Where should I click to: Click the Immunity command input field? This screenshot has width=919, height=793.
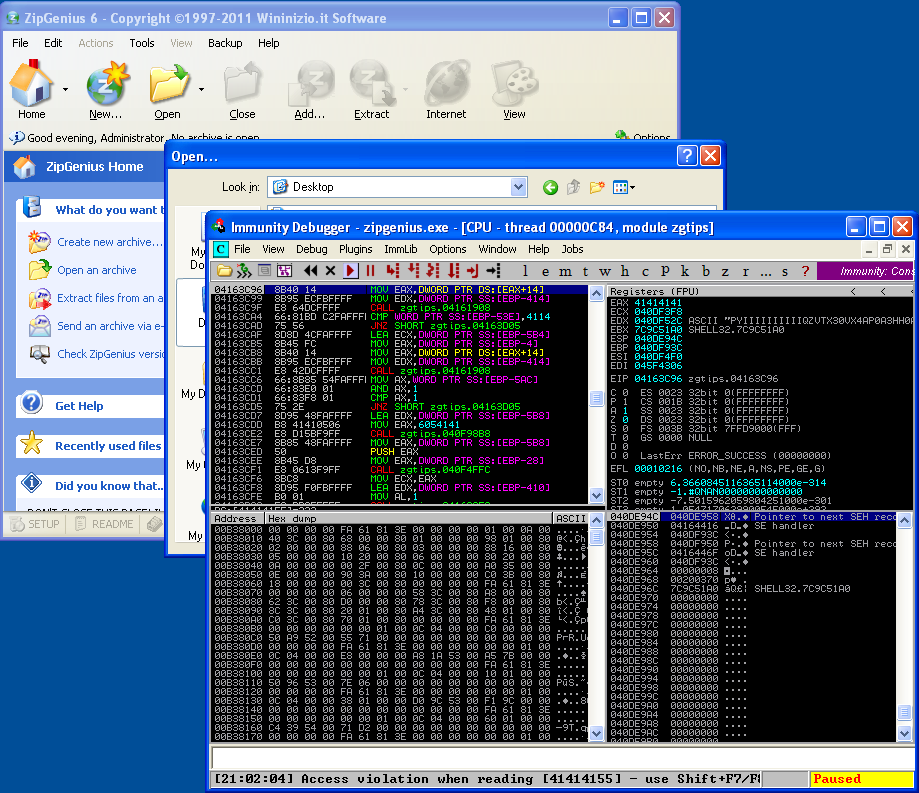pyautogui.click(x=562, y=758)
